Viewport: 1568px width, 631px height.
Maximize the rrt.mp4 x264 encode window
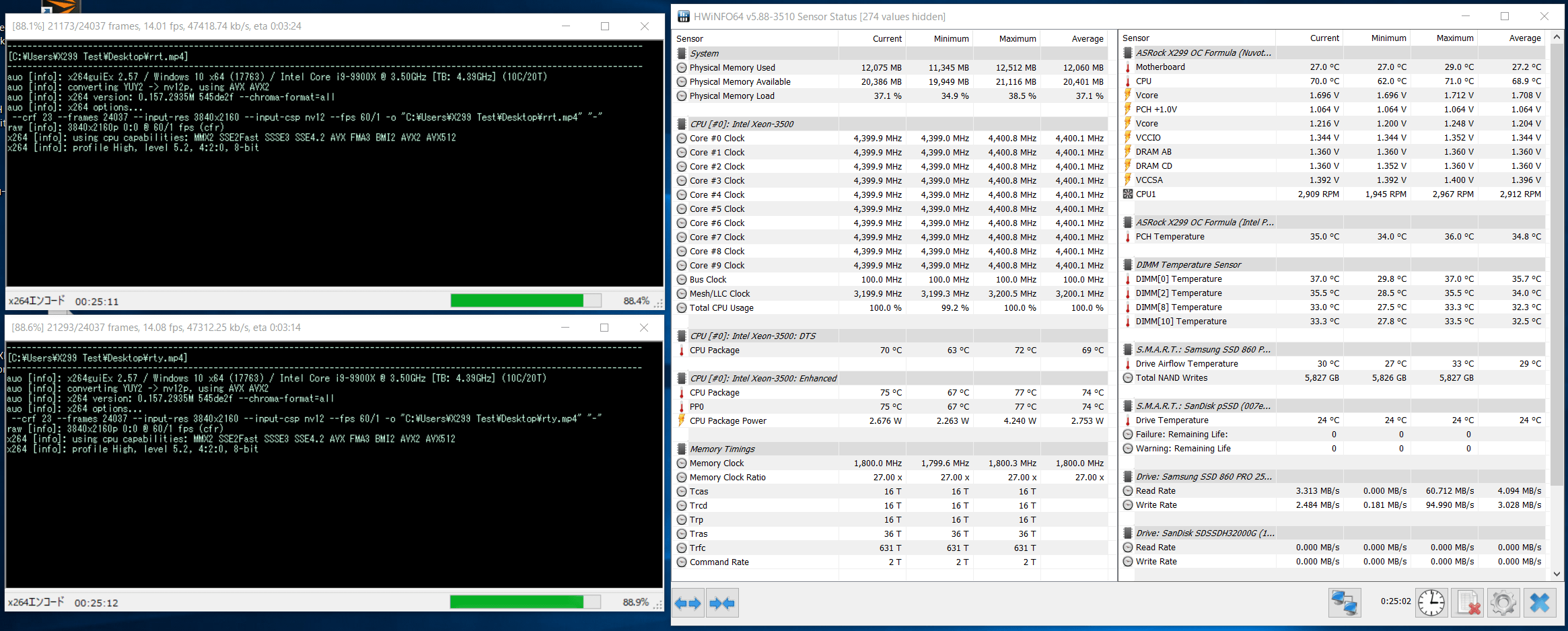tap(605, 26)
